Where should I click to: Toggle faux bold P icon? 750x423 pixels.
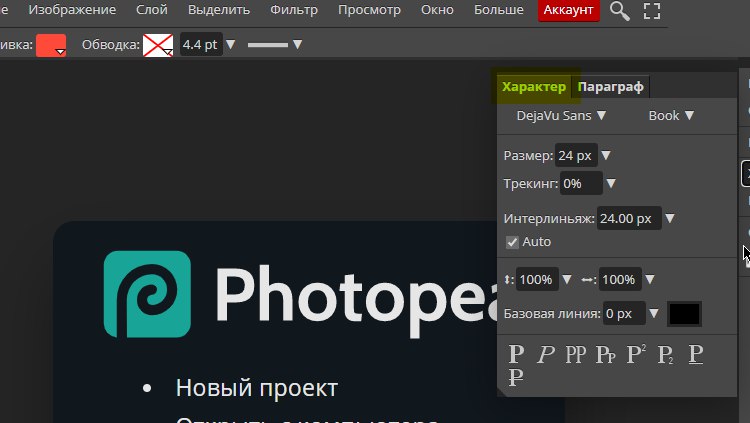point(516,355)
